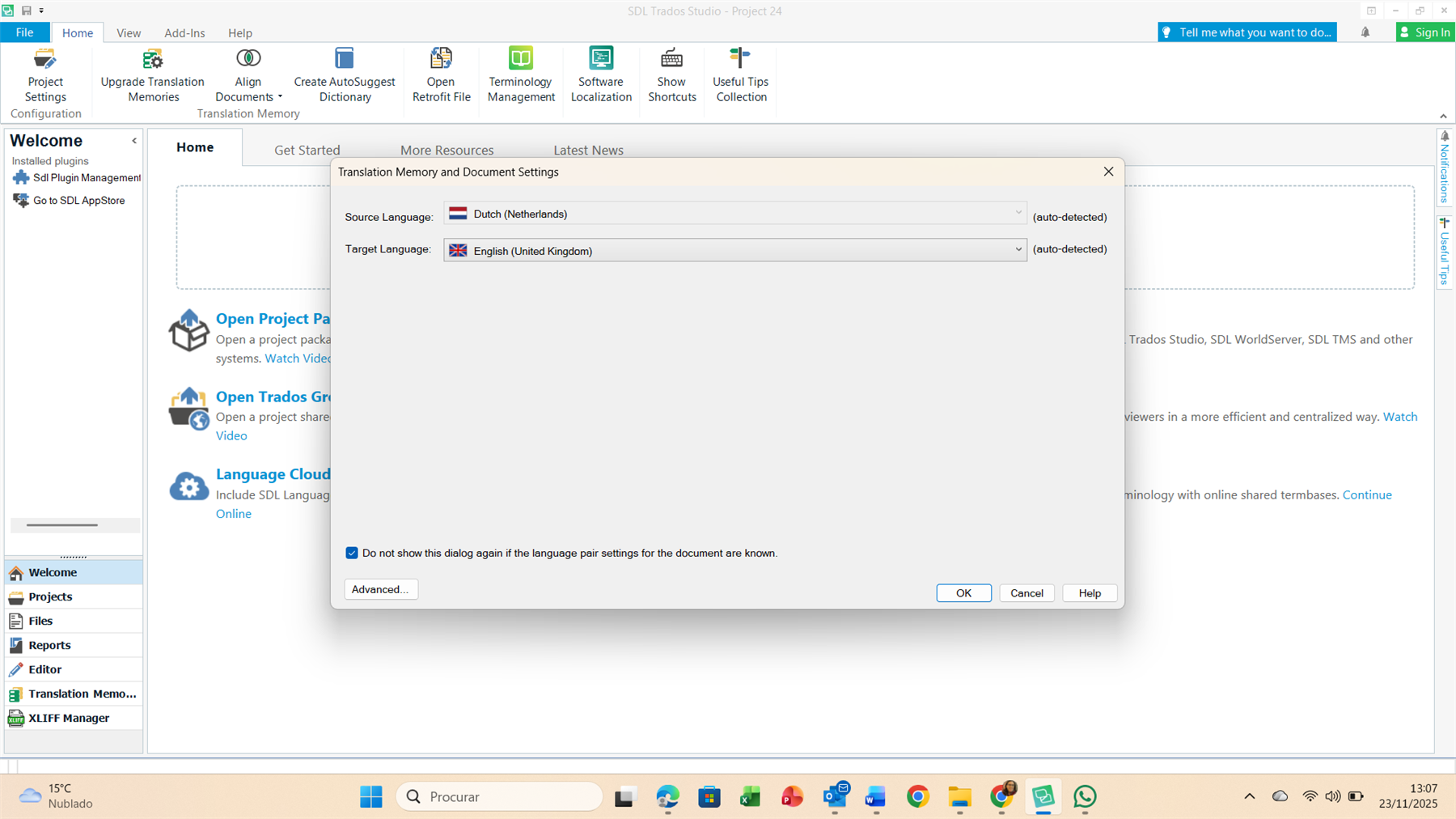Confirm language settings with OK
1456x819 pixels.
pos(963,592)
